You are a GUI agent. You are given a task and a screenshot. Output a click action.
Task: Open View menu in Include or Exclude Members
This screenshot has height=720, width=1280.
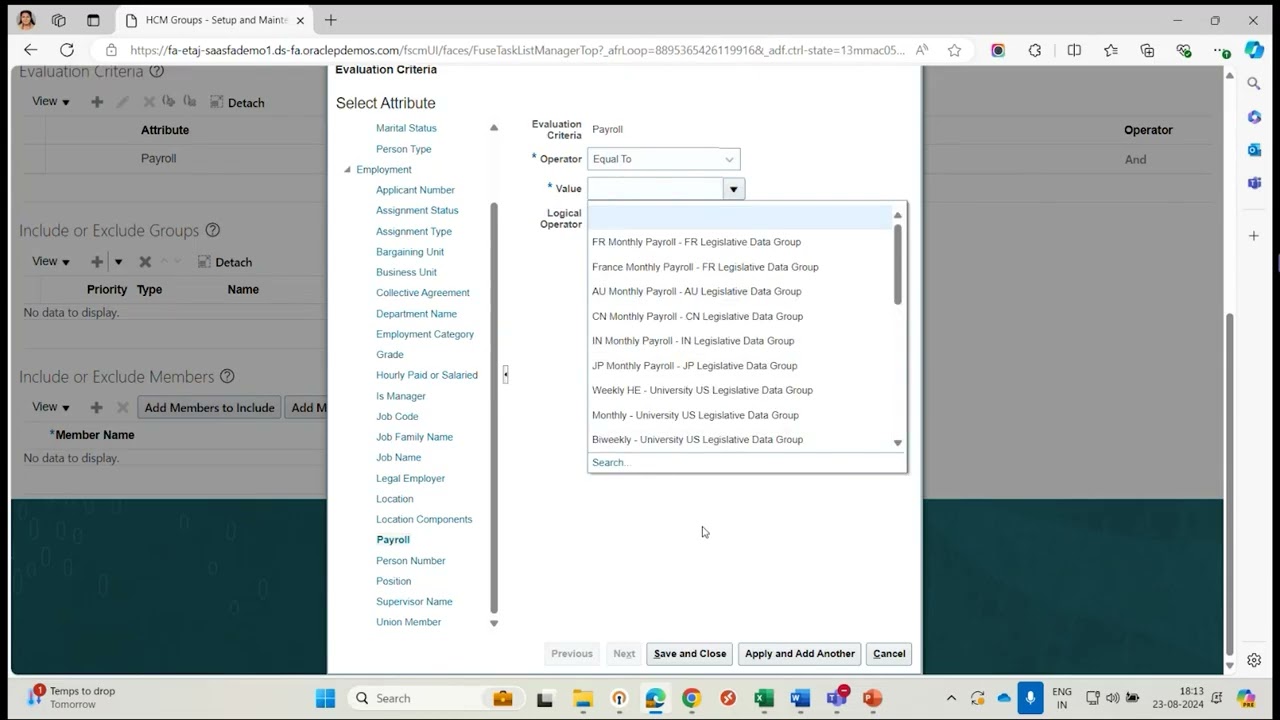[x=51, y=408]
